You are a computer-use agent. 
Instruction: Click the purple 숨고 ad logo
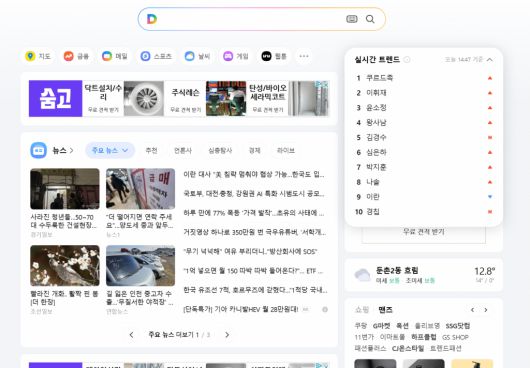[x=55, y=98]
